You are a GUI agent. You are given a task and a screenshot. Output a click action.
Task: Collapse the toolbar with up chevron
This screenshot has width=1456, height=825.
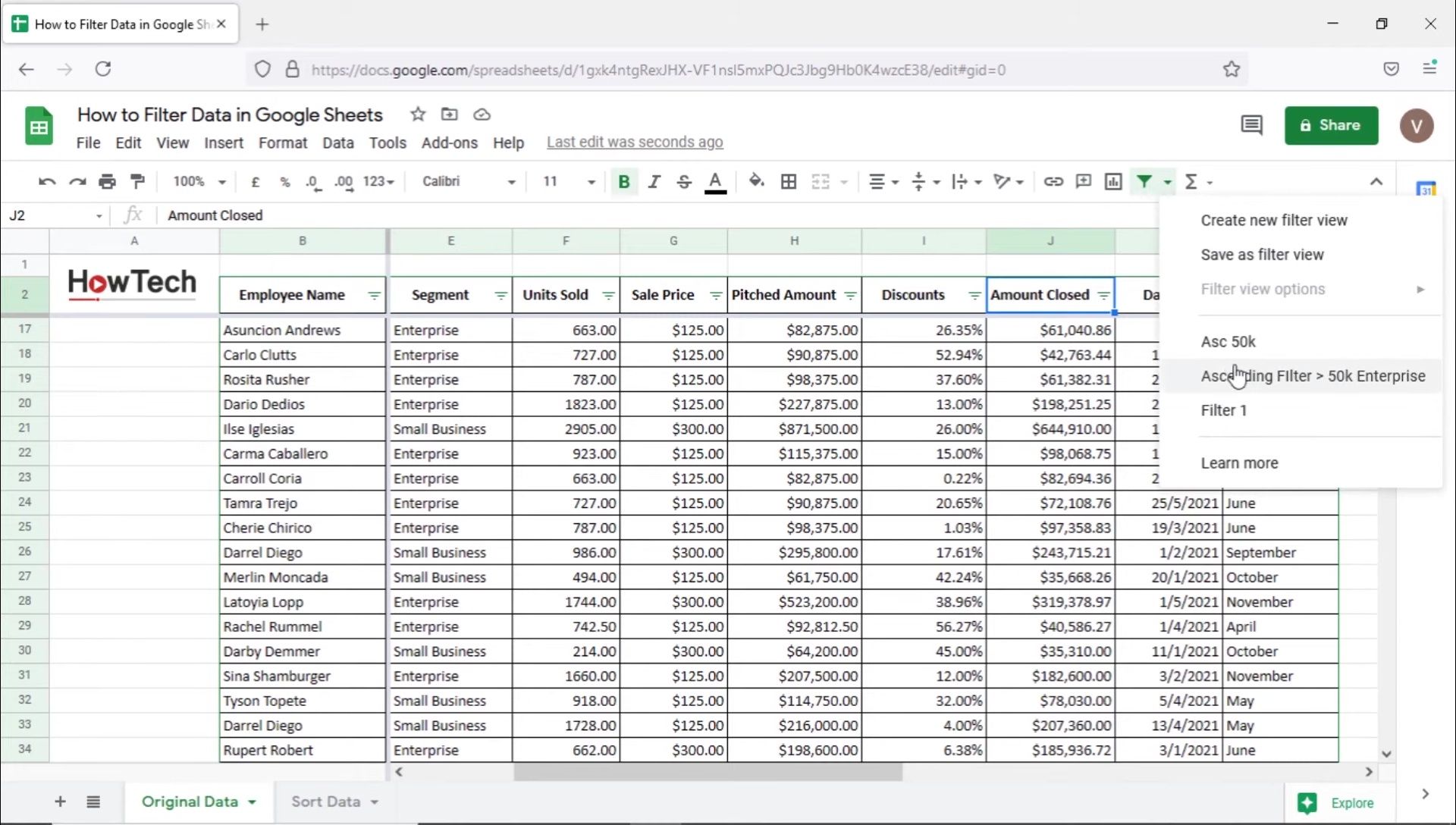[1376, 182]
